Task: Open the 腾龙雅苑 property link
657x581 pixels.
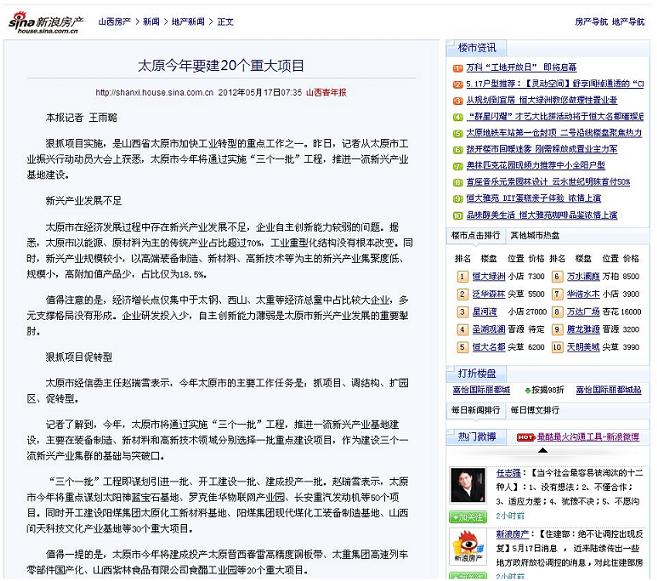Action: (x=583, y=330)
